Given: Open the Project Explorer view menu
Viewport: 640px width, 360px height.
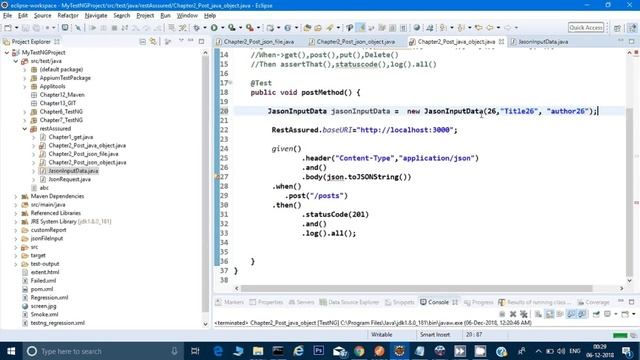Looking at the screenshot, I should tap(181, 41).
